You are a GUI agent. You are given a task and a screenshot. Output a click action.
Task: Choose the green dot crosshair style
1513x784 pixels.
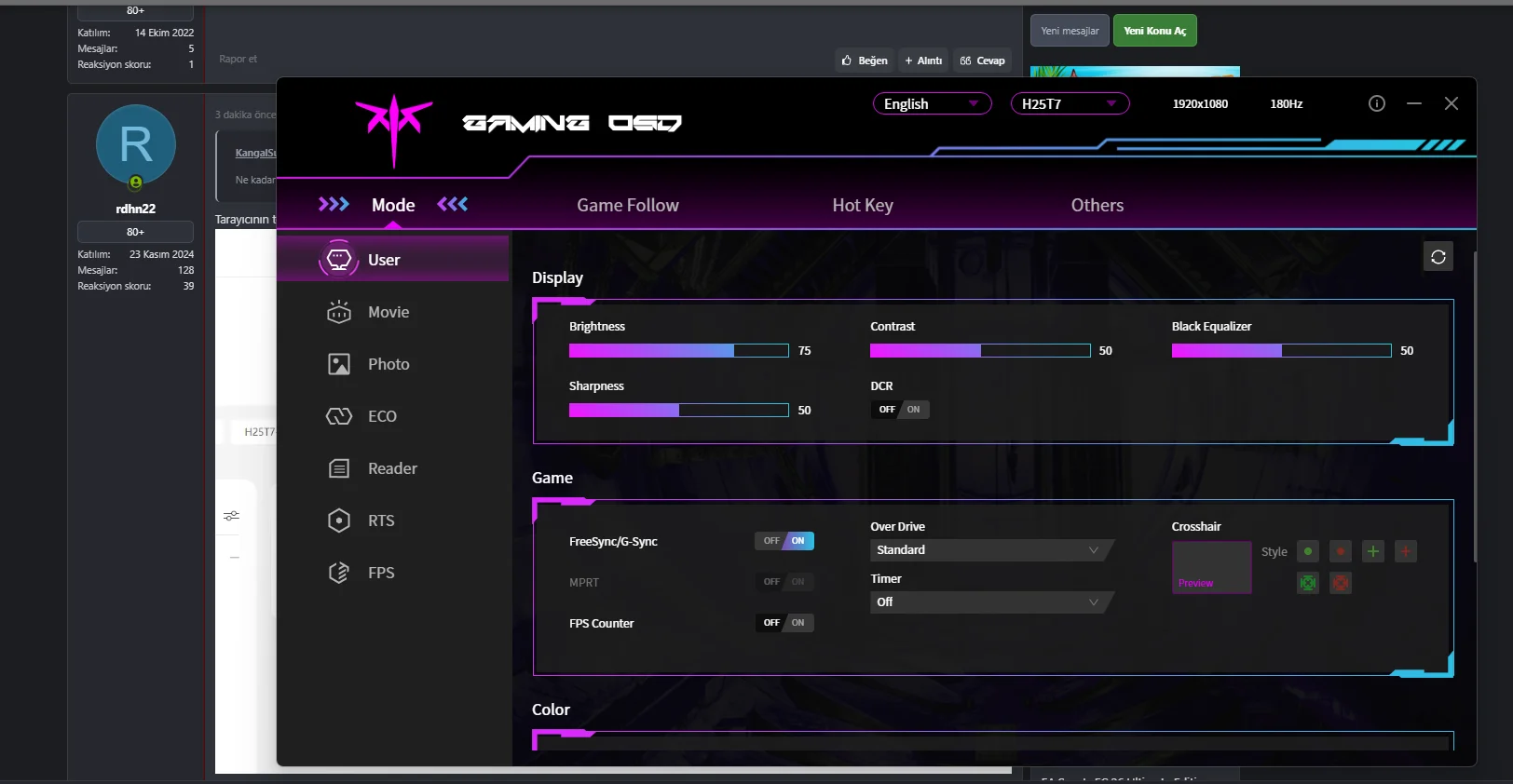[x=1308, y=551]
